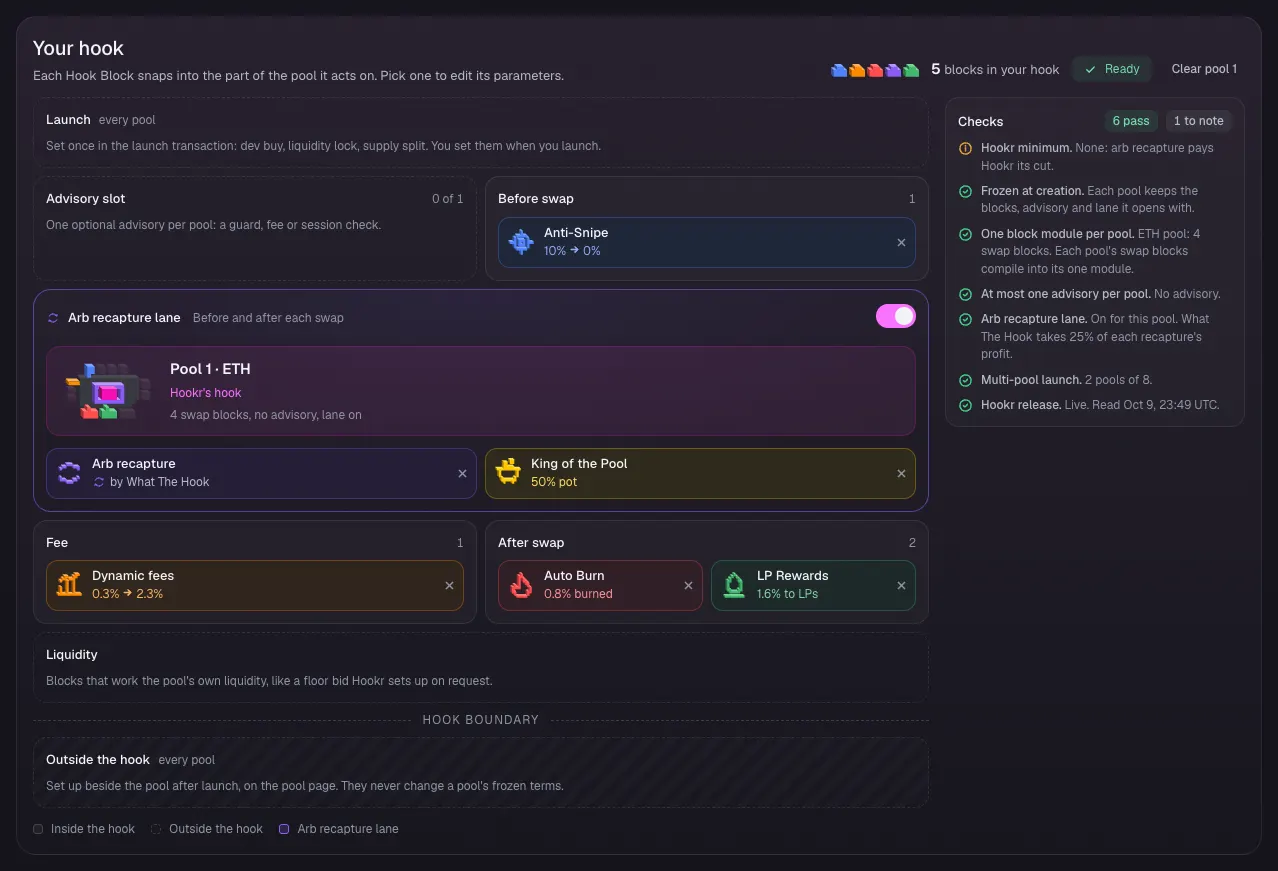
Task: Click the King of the Pool trophy icon
Action: [x=508, y=473]
